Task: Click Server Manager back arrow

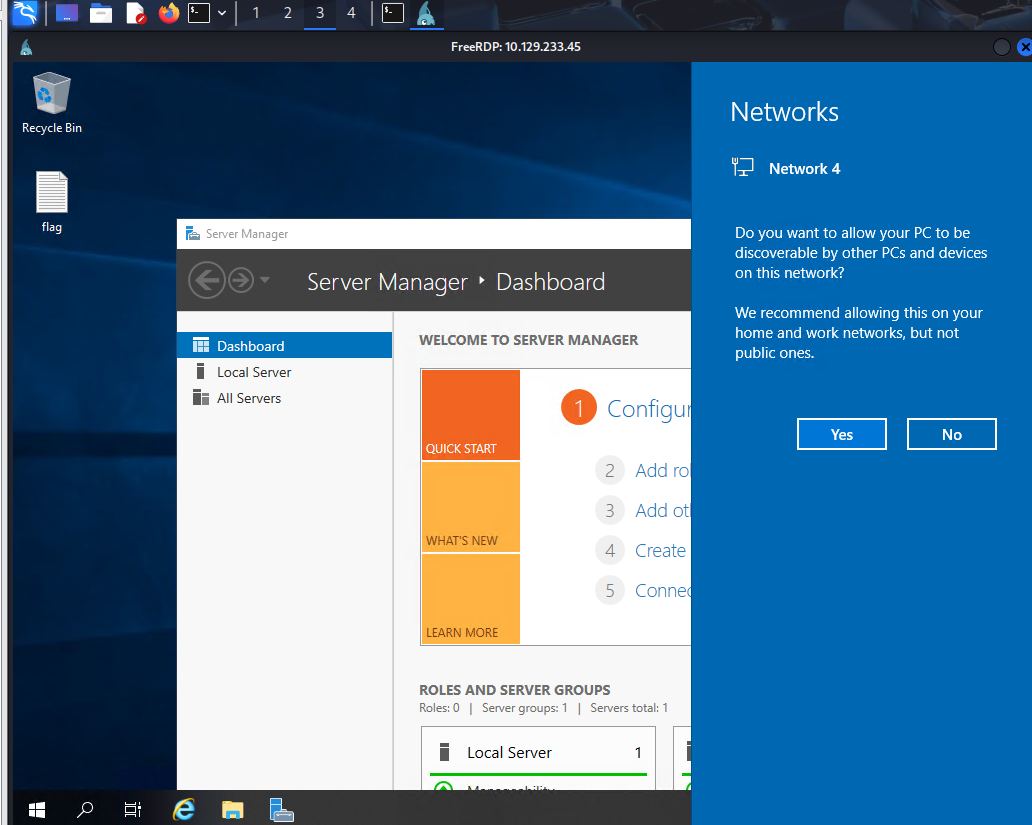Action: point(207,280)
